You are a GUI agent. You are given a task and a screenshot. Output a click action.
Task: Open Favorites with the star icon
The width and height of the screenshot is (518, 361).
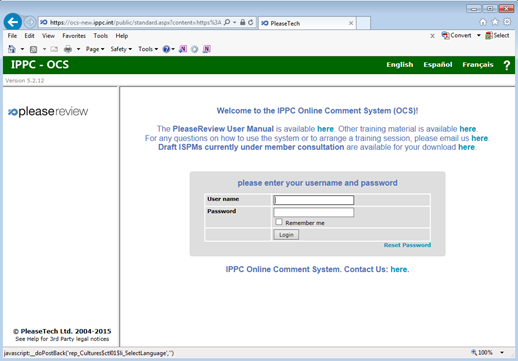click(495, 22)
